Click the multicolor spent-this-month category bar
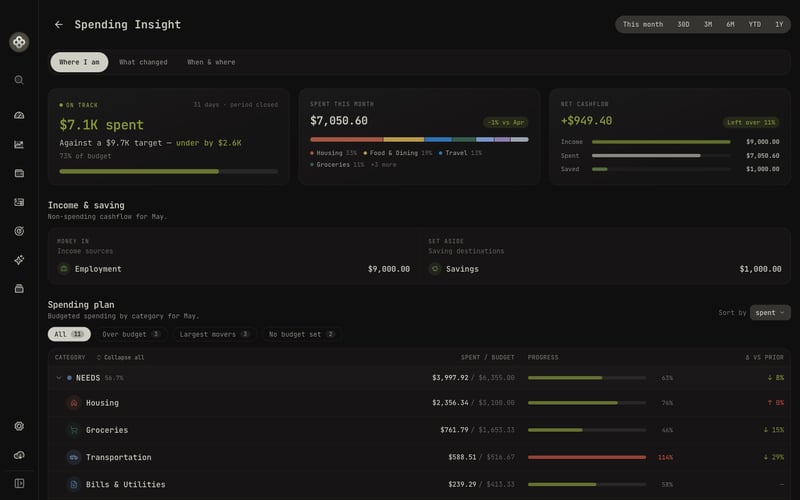 (x=419, y=139)
